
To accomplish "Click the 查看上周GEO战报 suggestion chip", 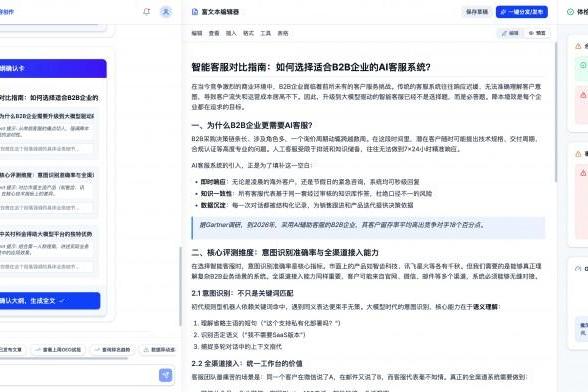I will click(58, 350).
